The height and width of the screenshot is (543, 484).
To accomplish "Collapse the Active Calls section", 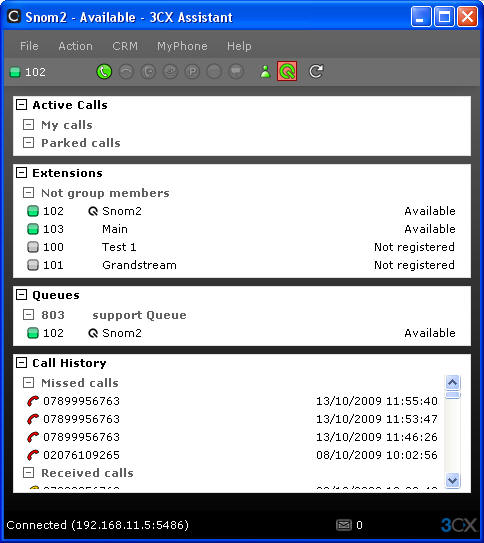I will (21, 105).
